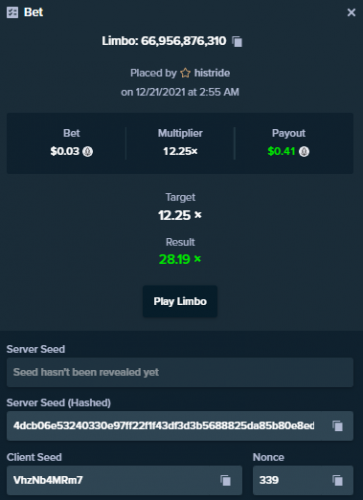The width and height of the screenshot is (363, 500).
Task: Click the Bet header icon
Action: pos(12,13)
